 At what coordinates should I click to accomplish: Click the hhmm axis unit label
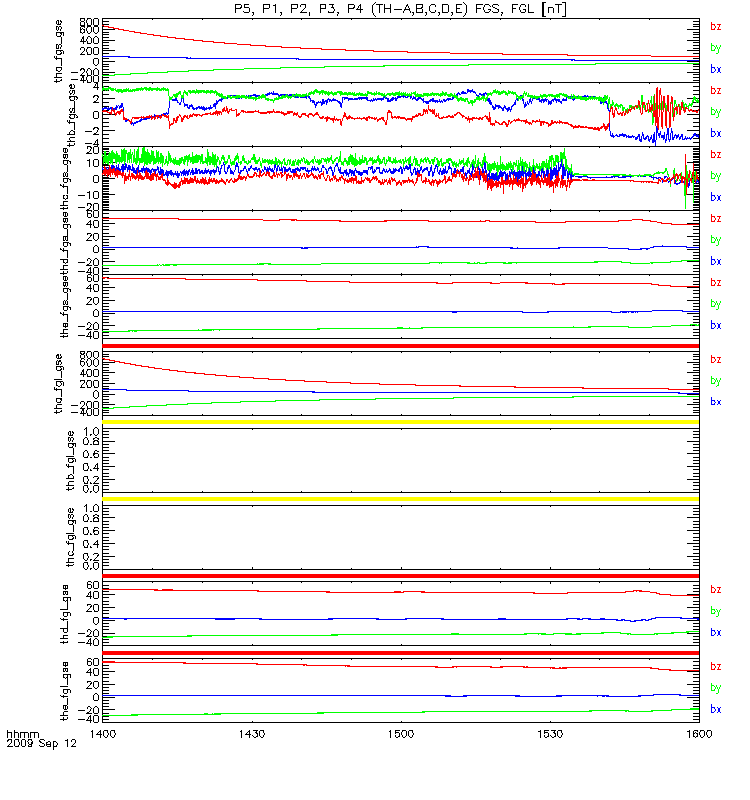[x=22, y=735]
